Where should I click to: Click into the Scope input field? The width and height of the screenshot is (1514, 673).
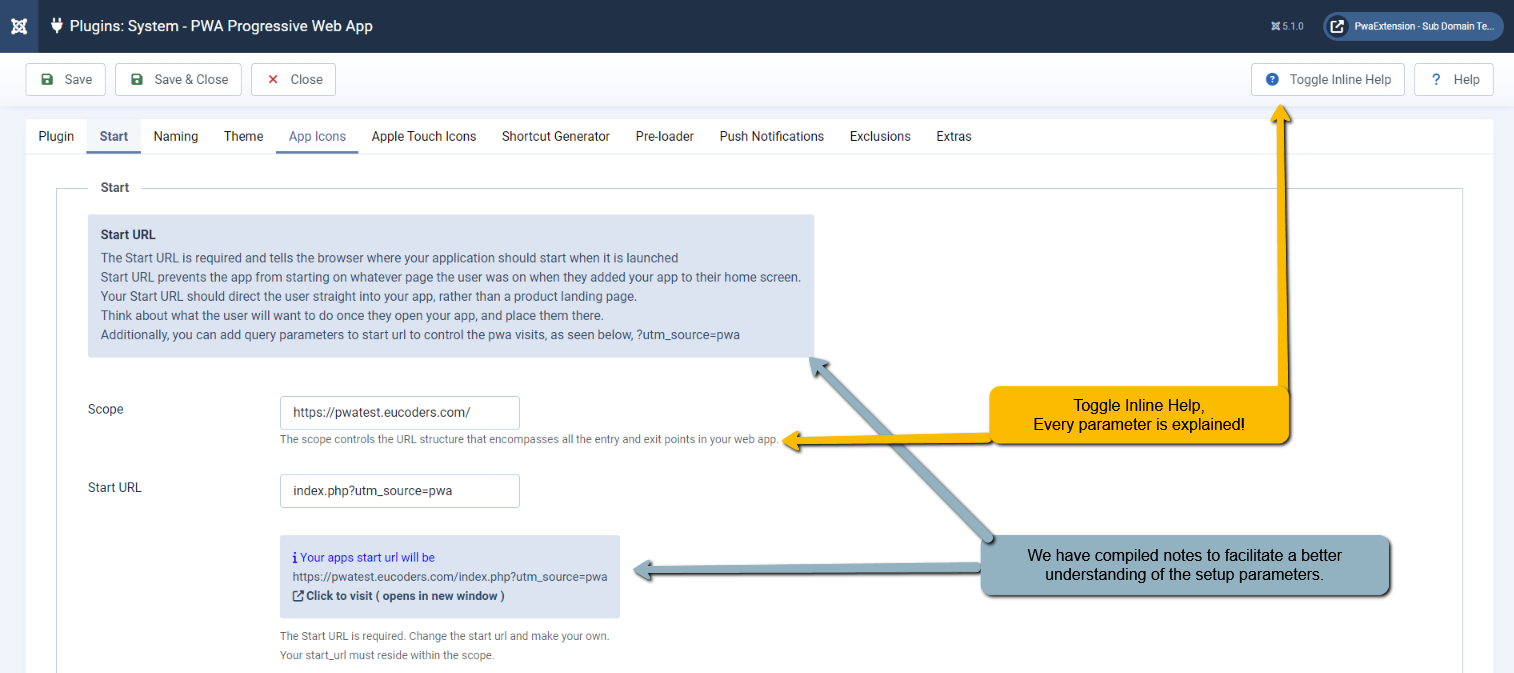tap(400, 413)
